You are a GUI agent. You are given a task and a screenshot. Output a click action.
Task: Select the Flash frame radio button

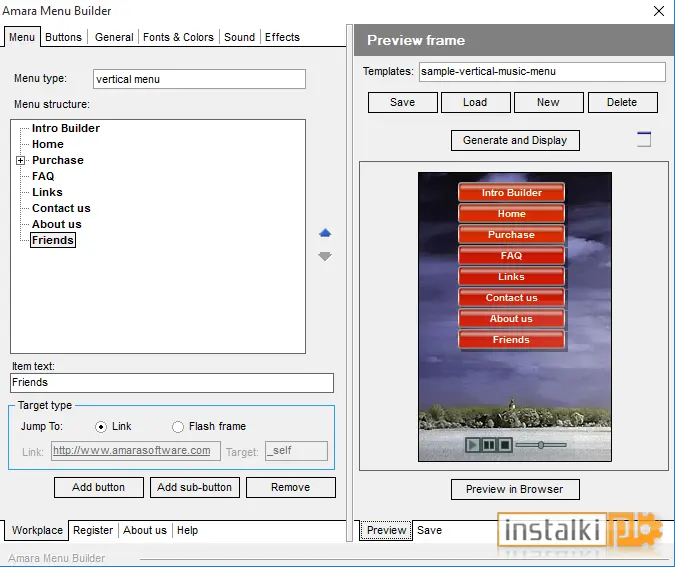[178, 427]
